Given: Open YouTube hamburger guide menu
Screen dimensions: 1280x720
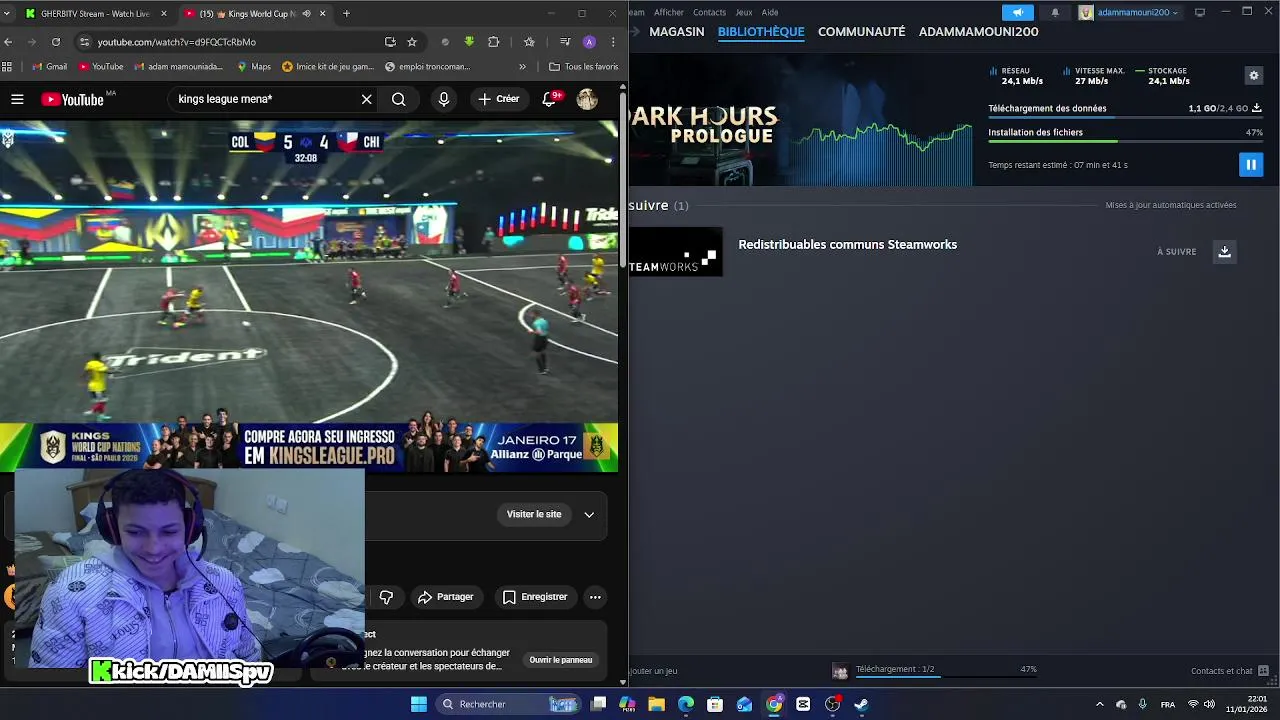Looking at the screenshot, I should point(17,99).
